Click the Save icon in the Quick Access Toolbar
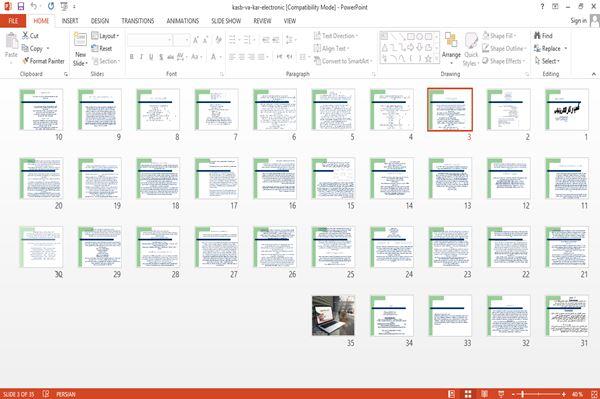600x399 pixels. click(21, 6)
